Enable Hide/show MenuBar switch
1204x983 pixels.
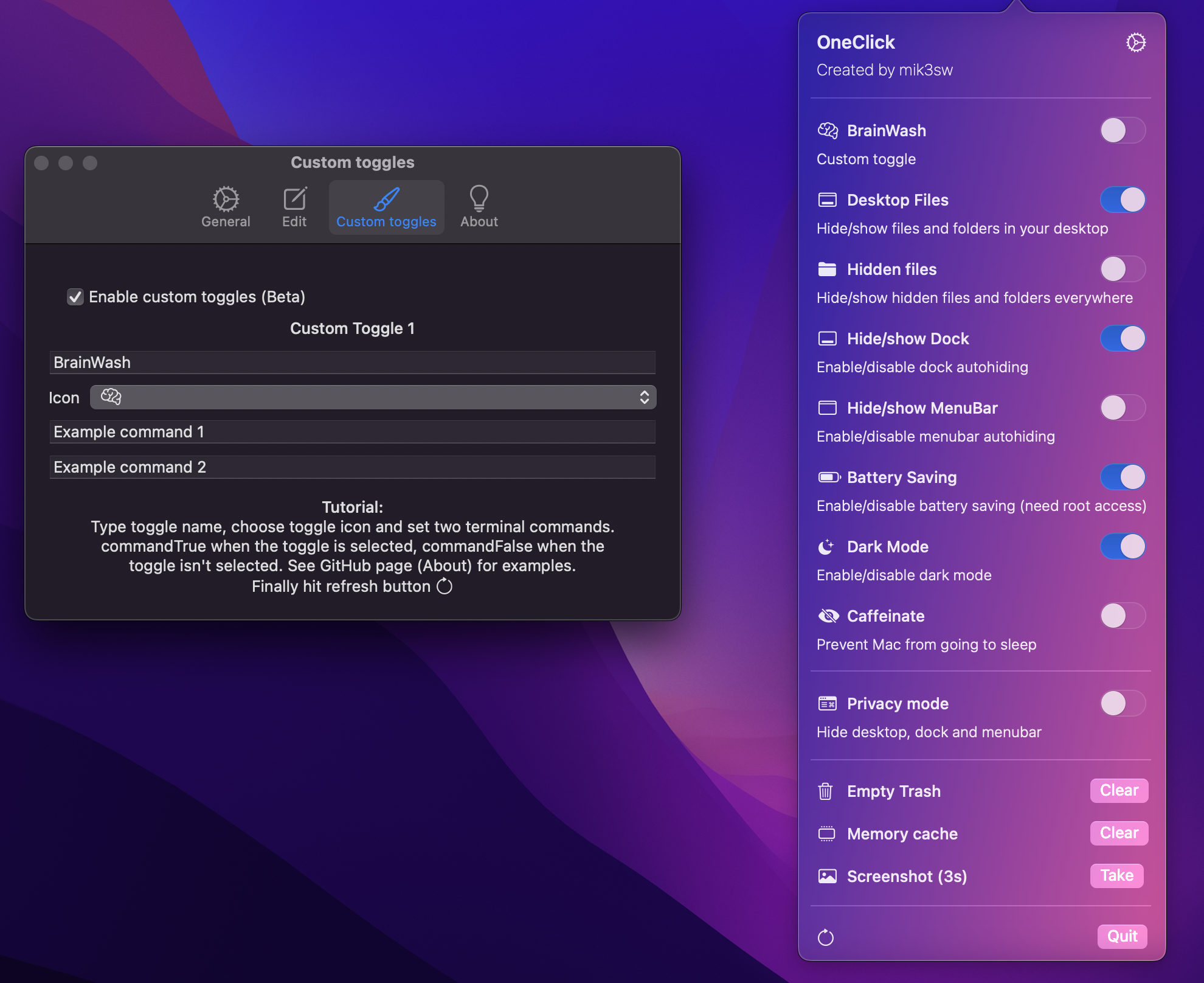pyautogui.click(x=1123, y=408)
